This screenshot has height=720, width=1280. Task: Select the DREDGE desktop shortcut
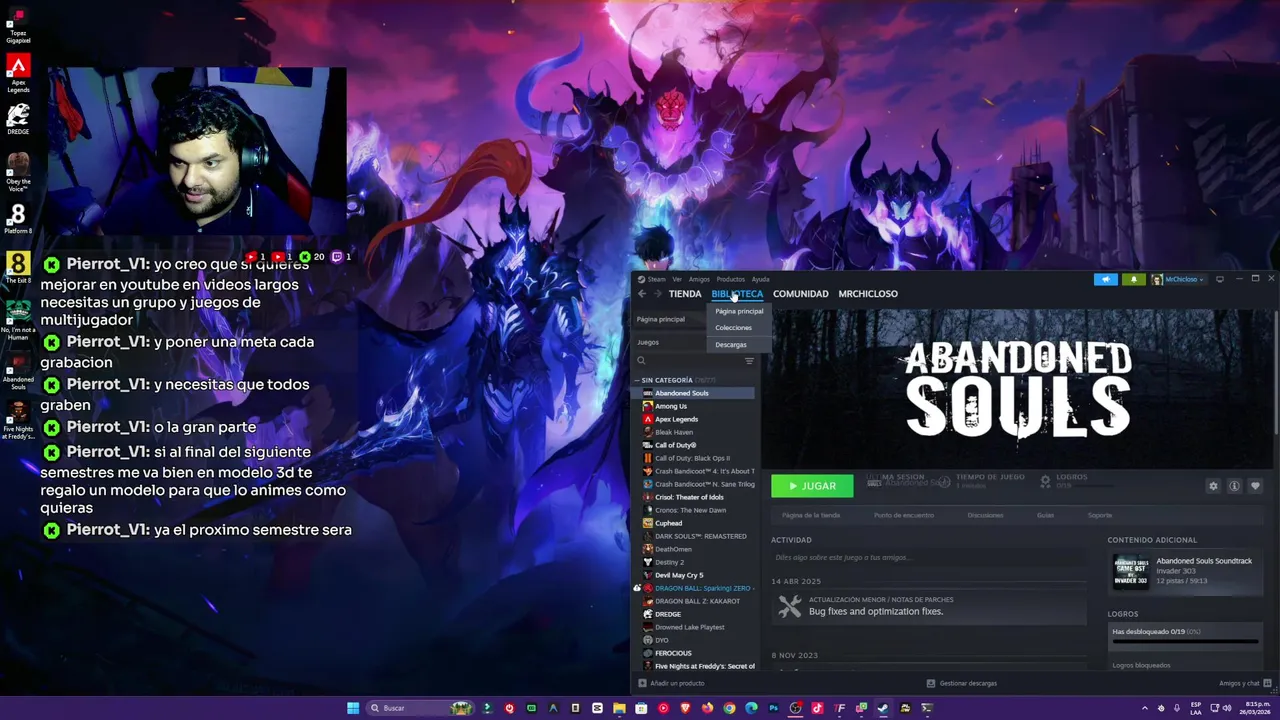[18, 119]
